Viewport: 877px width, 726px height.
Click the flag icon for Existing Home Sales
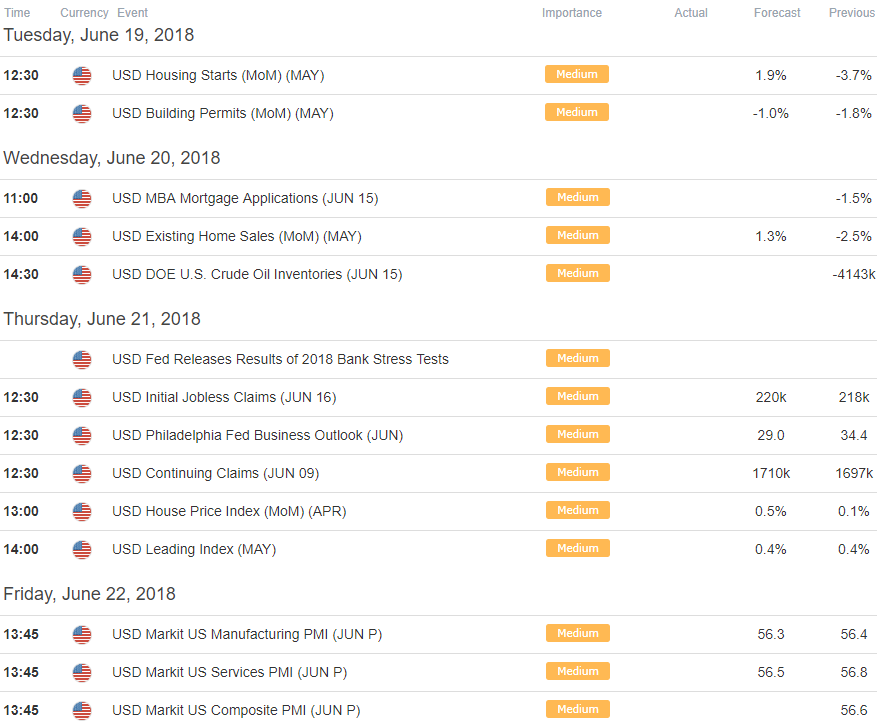click(x=82, y=237)
